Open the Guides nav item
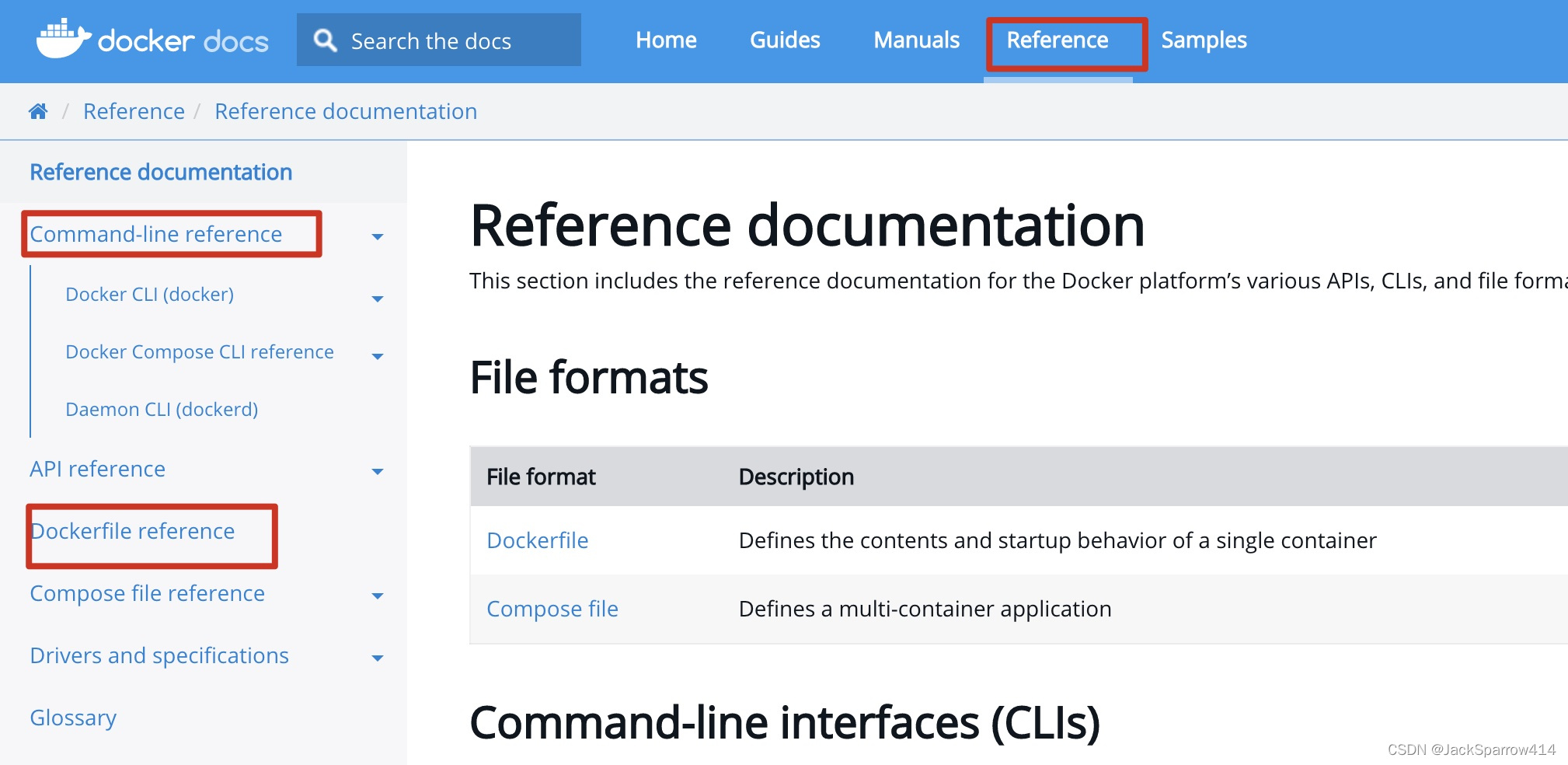This screenshot has width=1568, height=765. click(785, 40)
